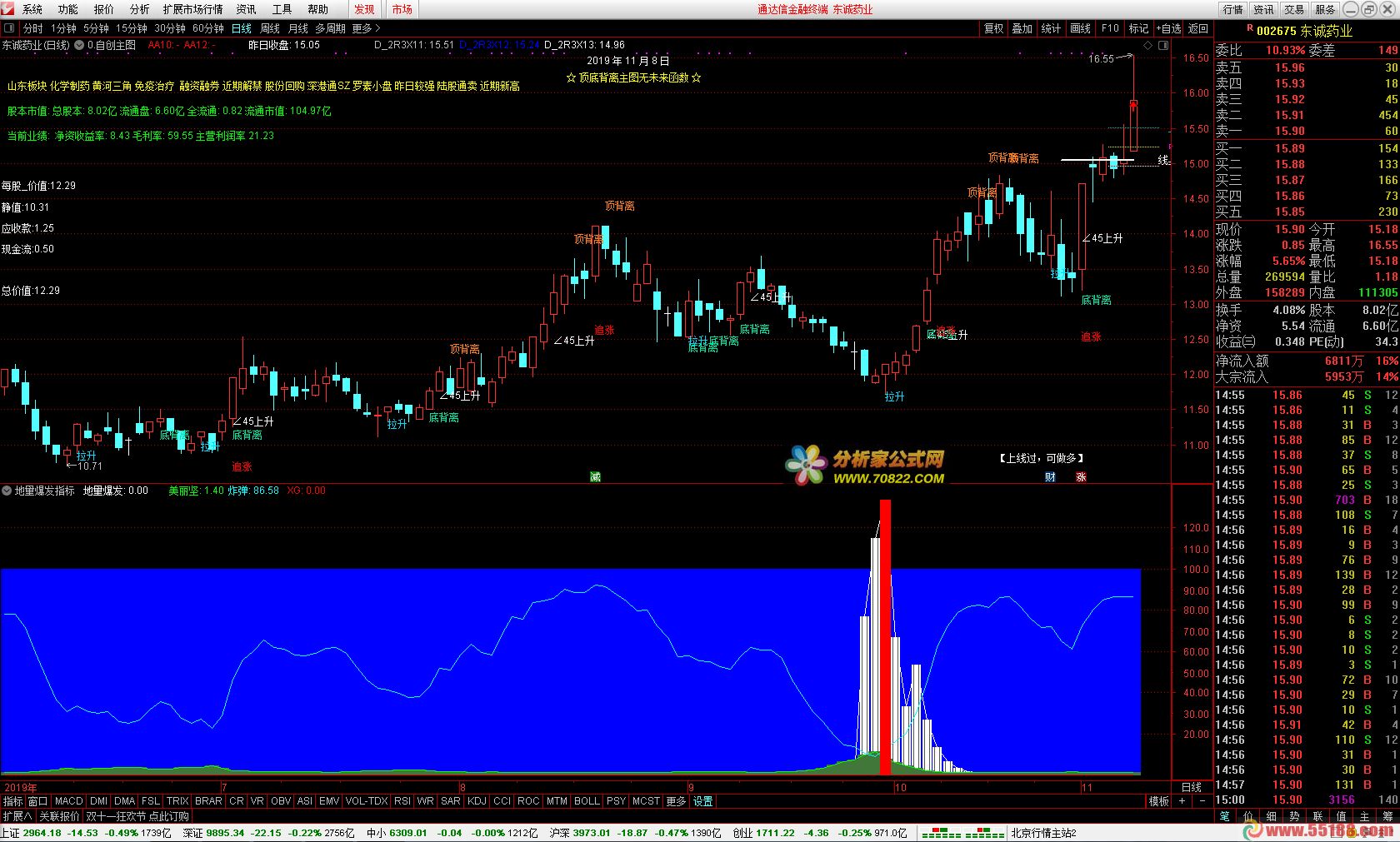Screen dimensions: 1400x842
Task: Click the 服务 button in title bar
Action: click(x=1325, y=9)
